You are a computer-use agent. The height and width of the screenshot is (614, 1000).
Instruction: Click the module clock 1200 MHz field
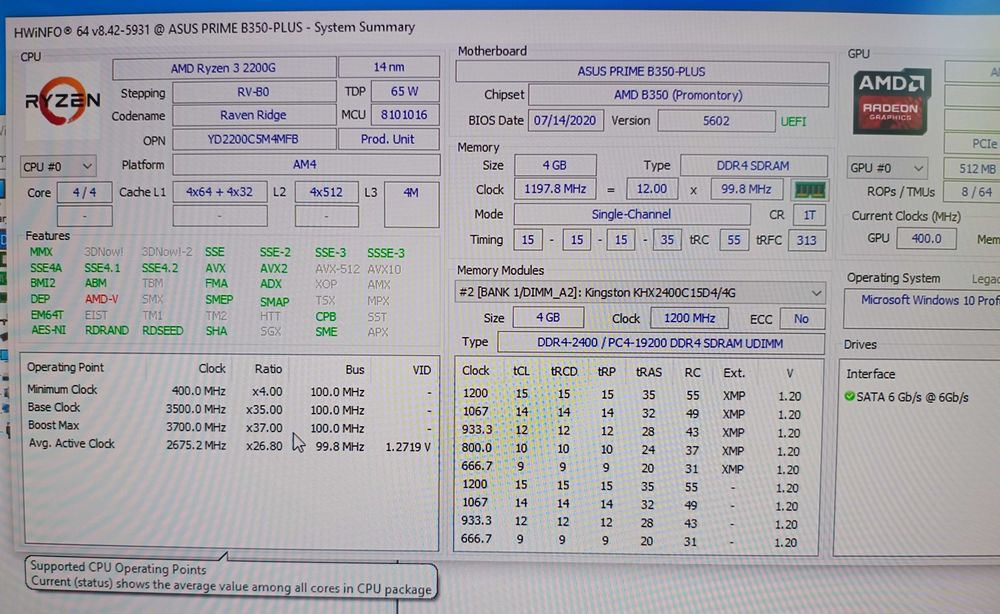(x=689, y=318)
